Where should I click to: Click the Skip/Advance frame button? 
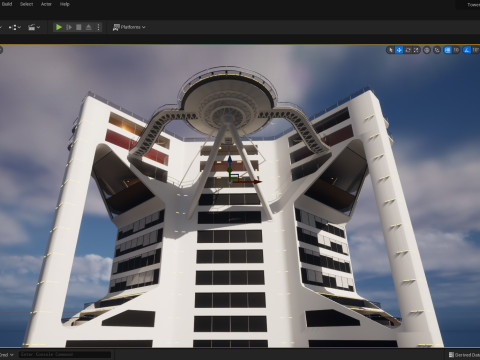69,27
